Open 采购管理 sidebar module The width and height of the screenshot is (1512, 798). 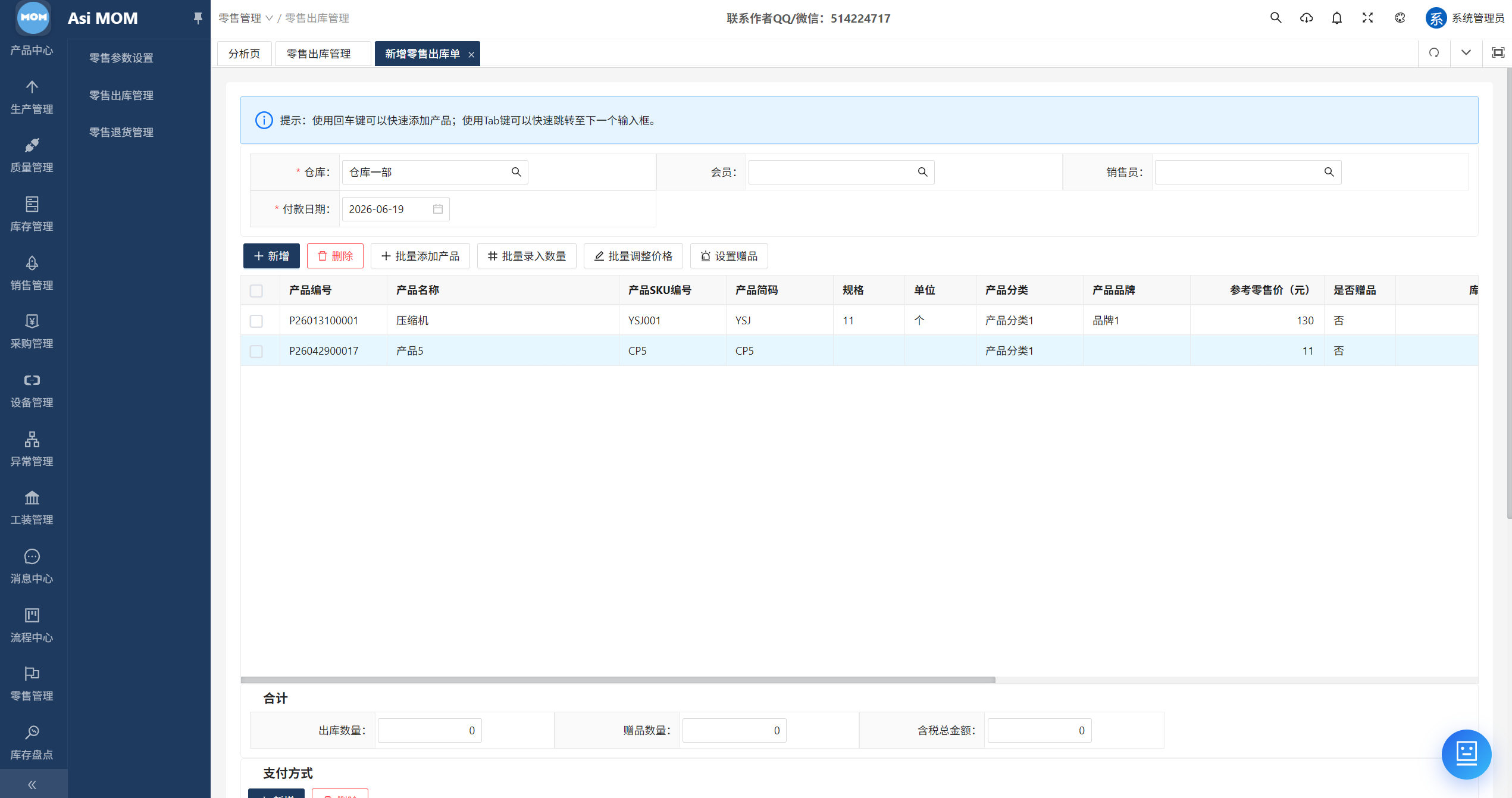(32, 332)
